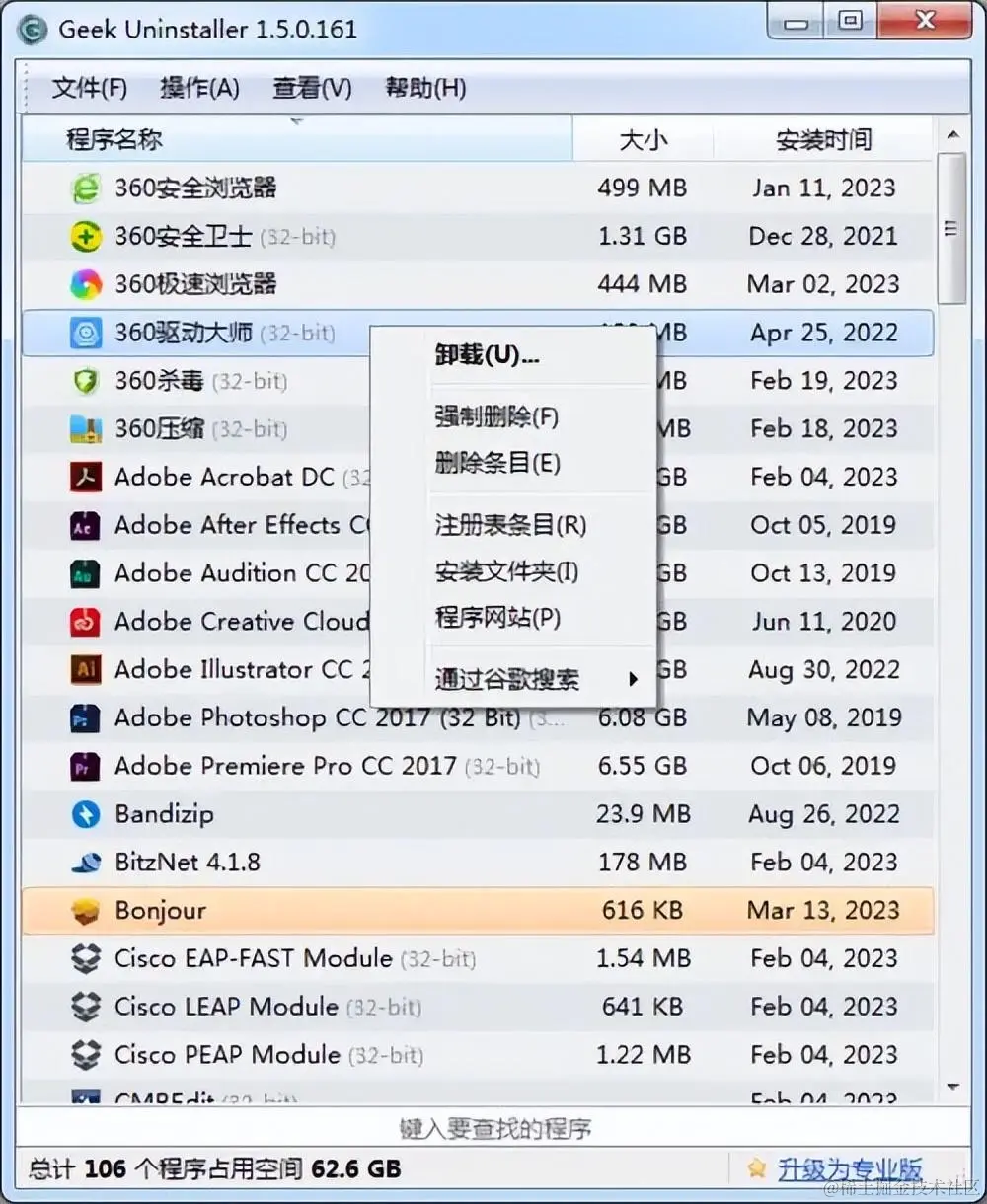Sort by 程序名称 column header
987x1204 pixels.
coord(296,139)
